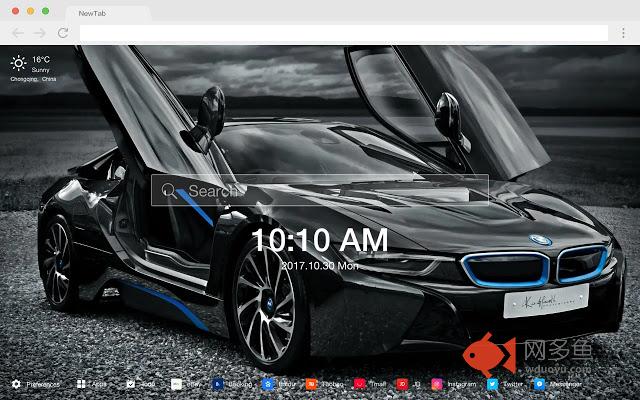Screen dimensions: 640x400
Task: Click the Preferences label
Action: point(43,384)
